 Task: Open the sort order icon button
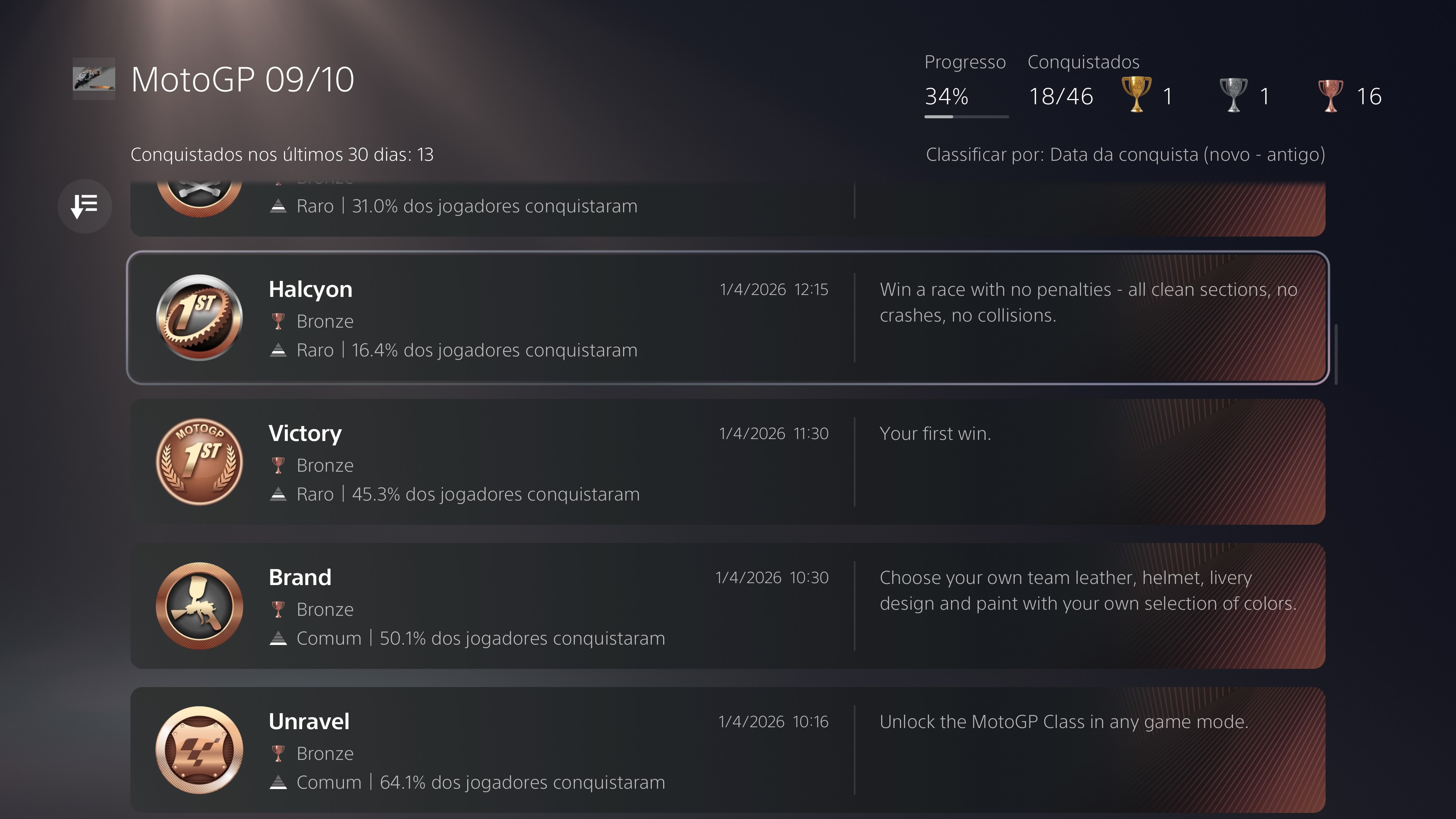tap(85, 206)
